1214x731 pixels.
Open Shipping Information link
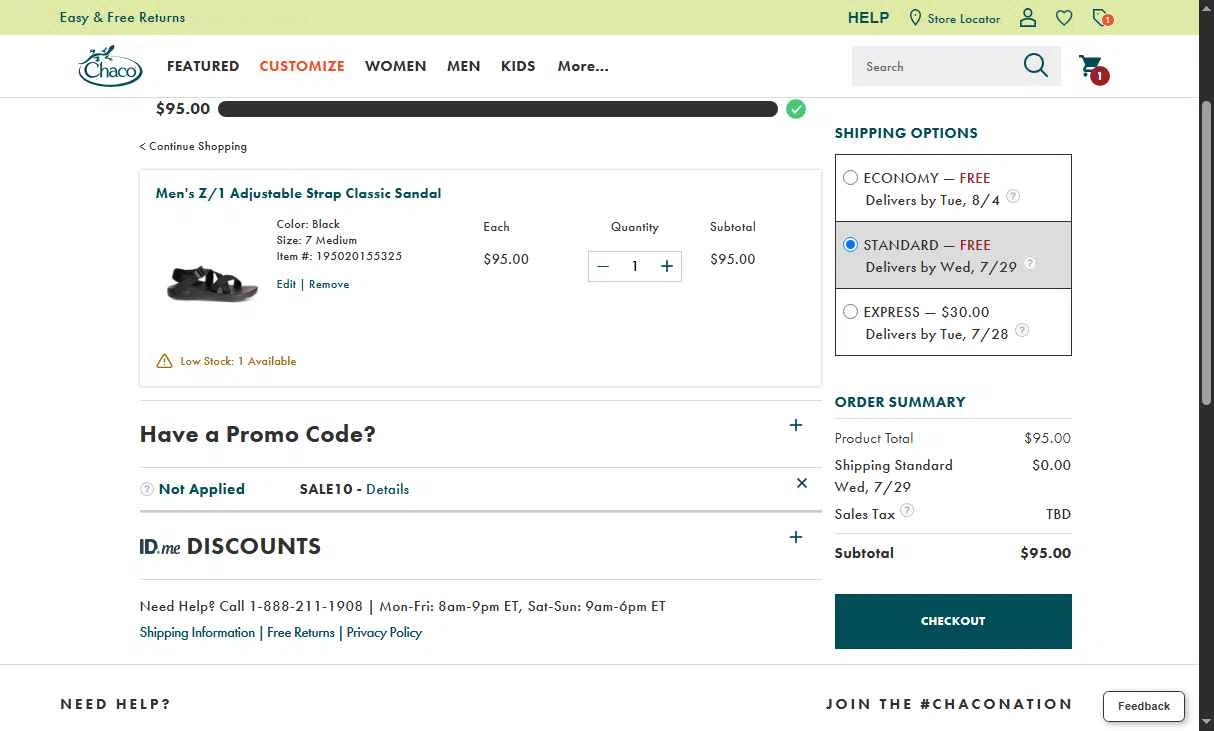197,632
